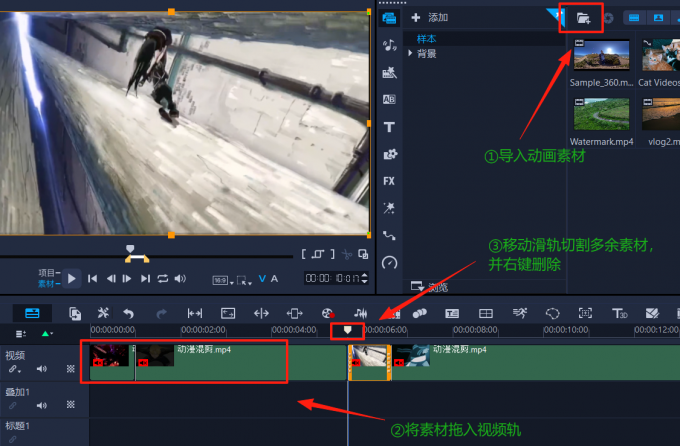680x446 pixels.
Task: Toggle repeat loop playback
Action: [163, 279]
